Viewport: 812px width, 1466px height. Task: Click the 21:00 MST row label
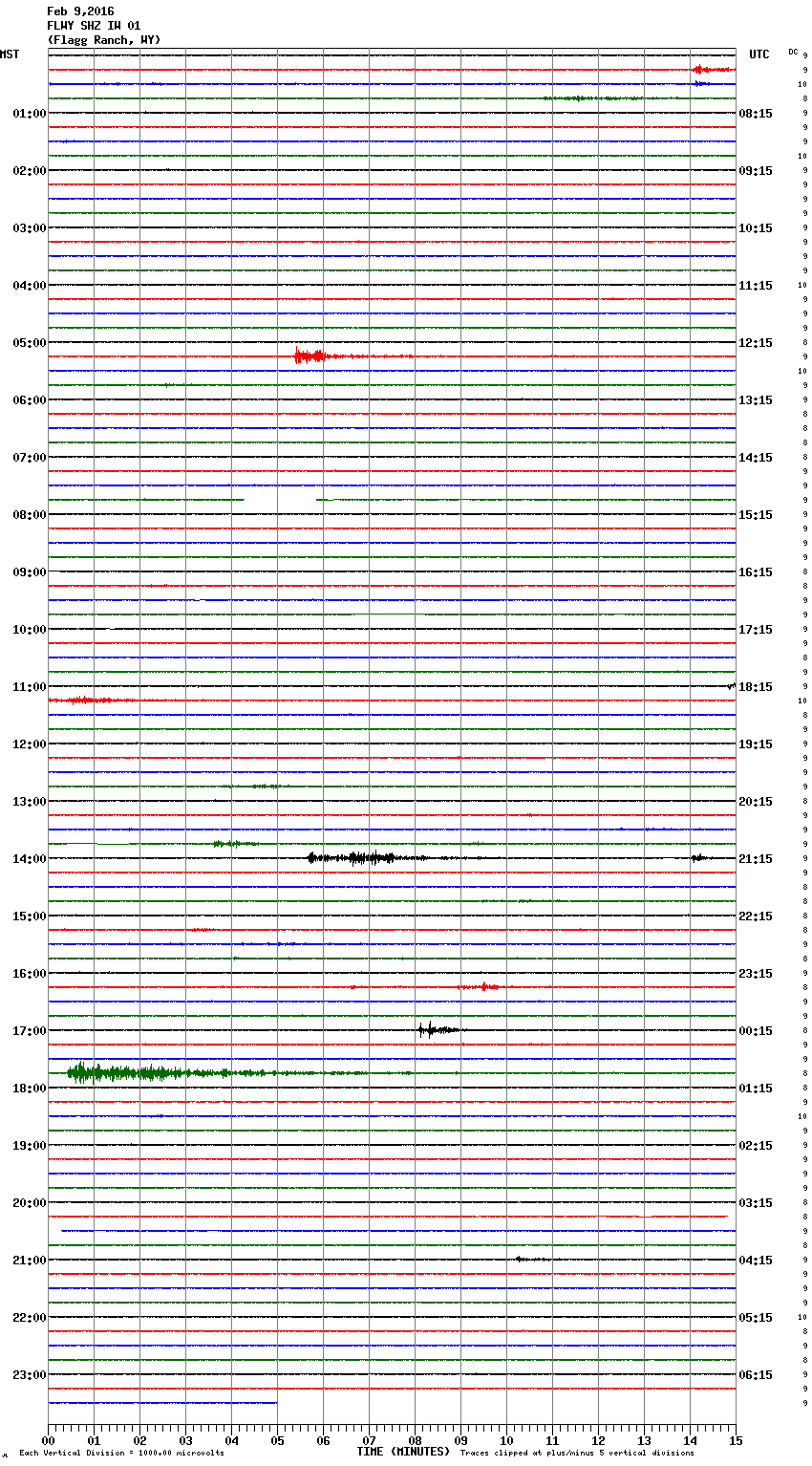click(30, 1261)
